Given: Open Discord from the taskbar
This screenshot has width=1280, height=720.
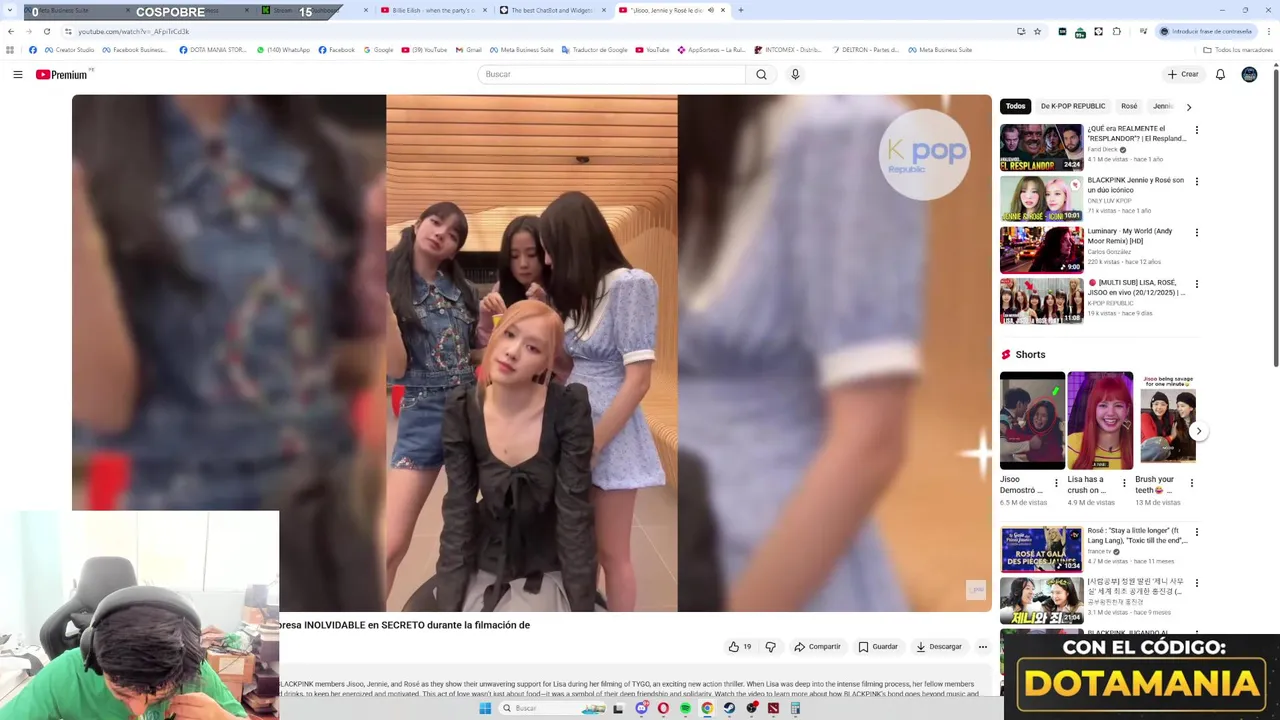Looking at the screenshot, I should tap(641, 708).
